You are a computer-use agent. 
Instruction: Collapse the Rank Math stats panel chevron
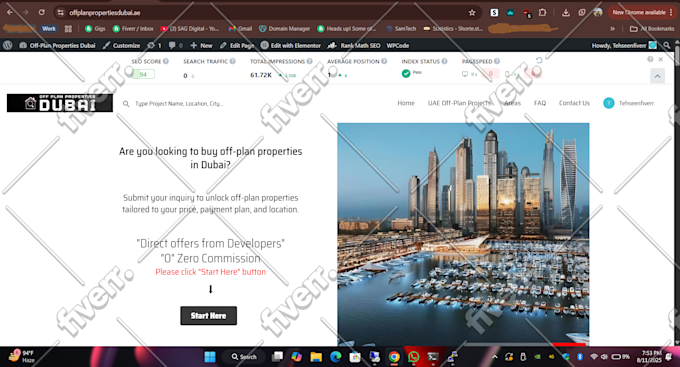(657, 76)
